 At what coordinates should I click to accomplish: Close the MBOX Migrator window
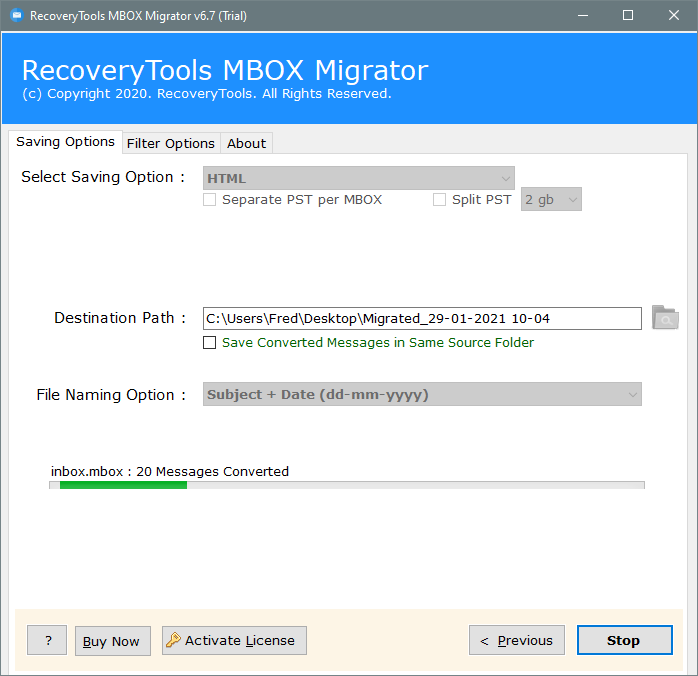click(674, 16)
